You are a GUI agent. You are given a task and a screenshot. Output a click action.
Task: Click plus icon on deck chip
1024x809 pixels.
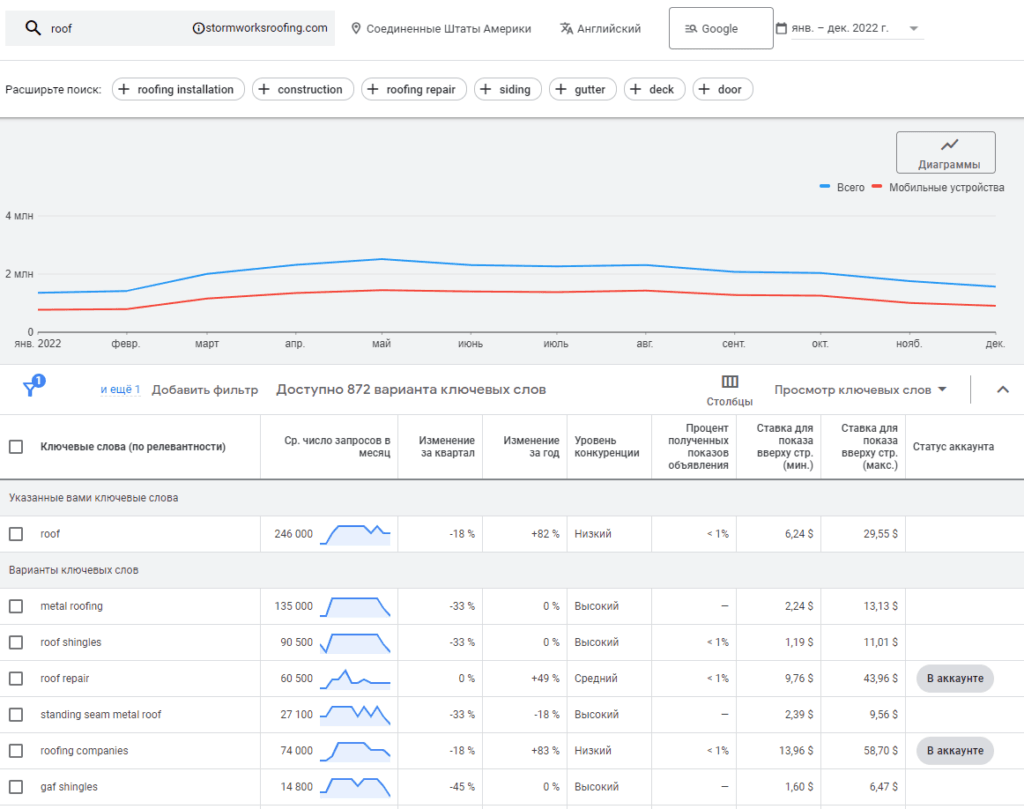point(635,89)
